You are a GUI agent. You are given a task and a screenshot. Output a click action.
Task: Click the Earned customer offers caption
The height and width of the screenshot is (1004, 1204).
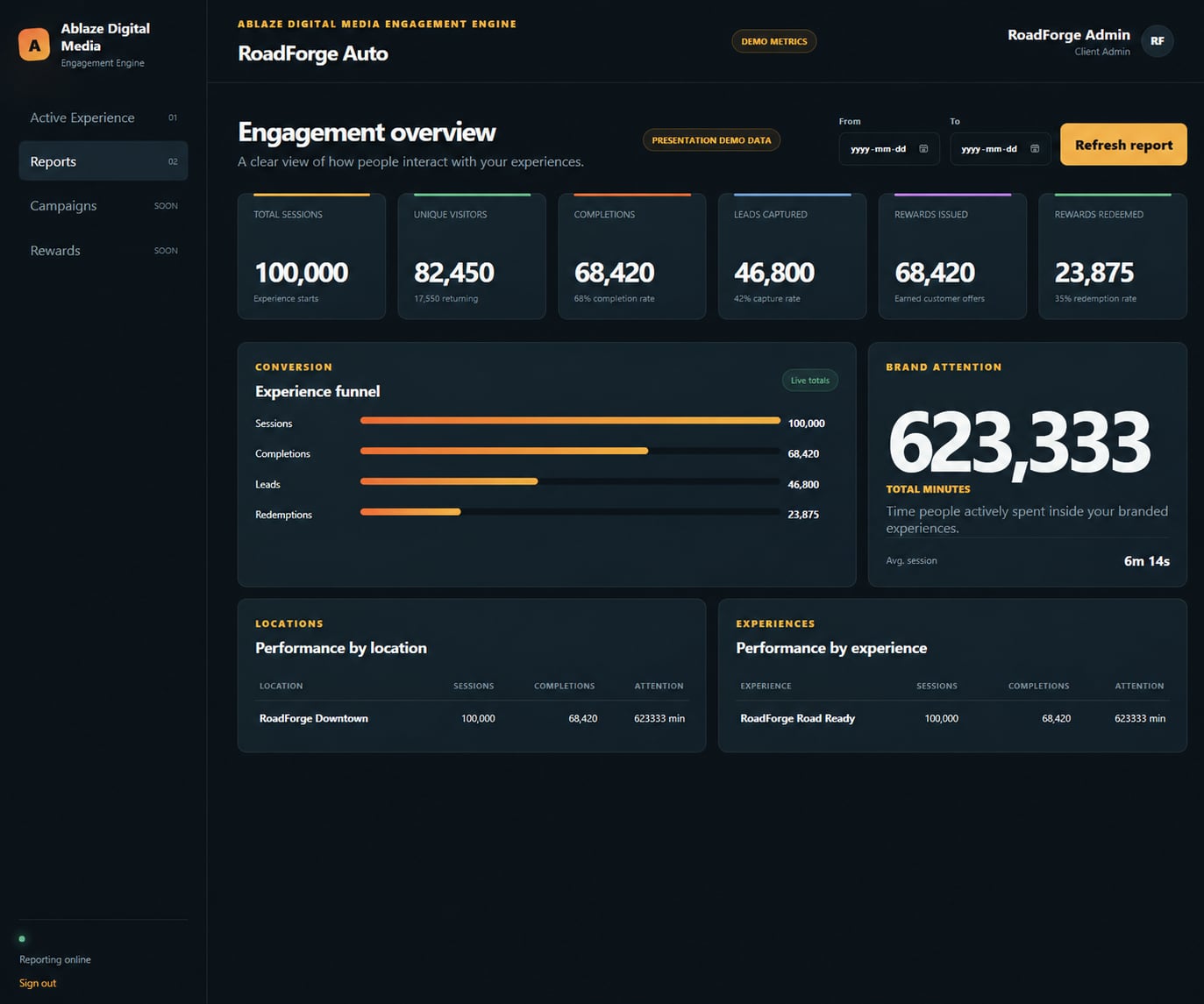(x=939, y=299)
